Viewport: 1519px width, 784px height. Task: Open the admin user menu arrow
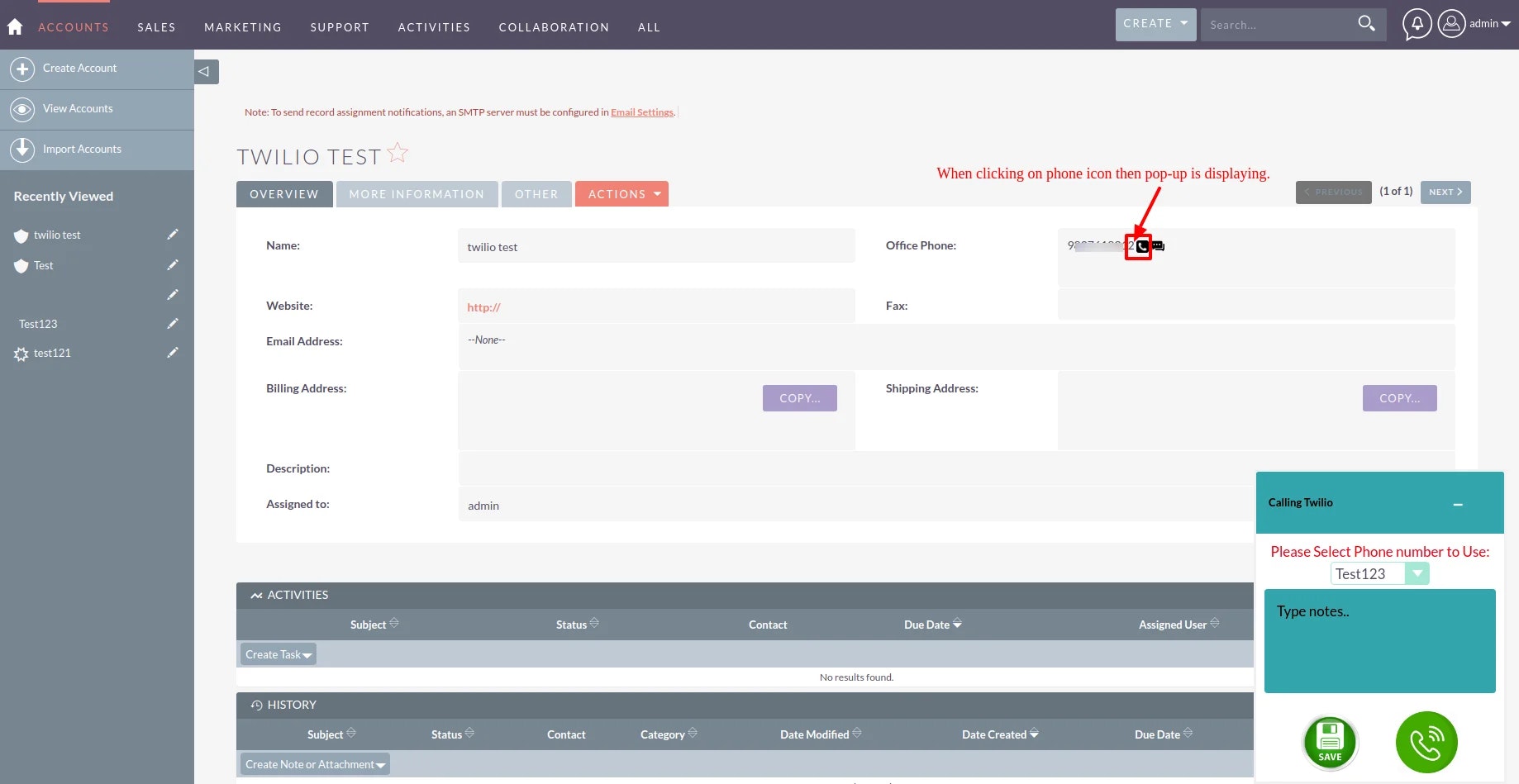pyautogui.click(x=1506, y=24)
